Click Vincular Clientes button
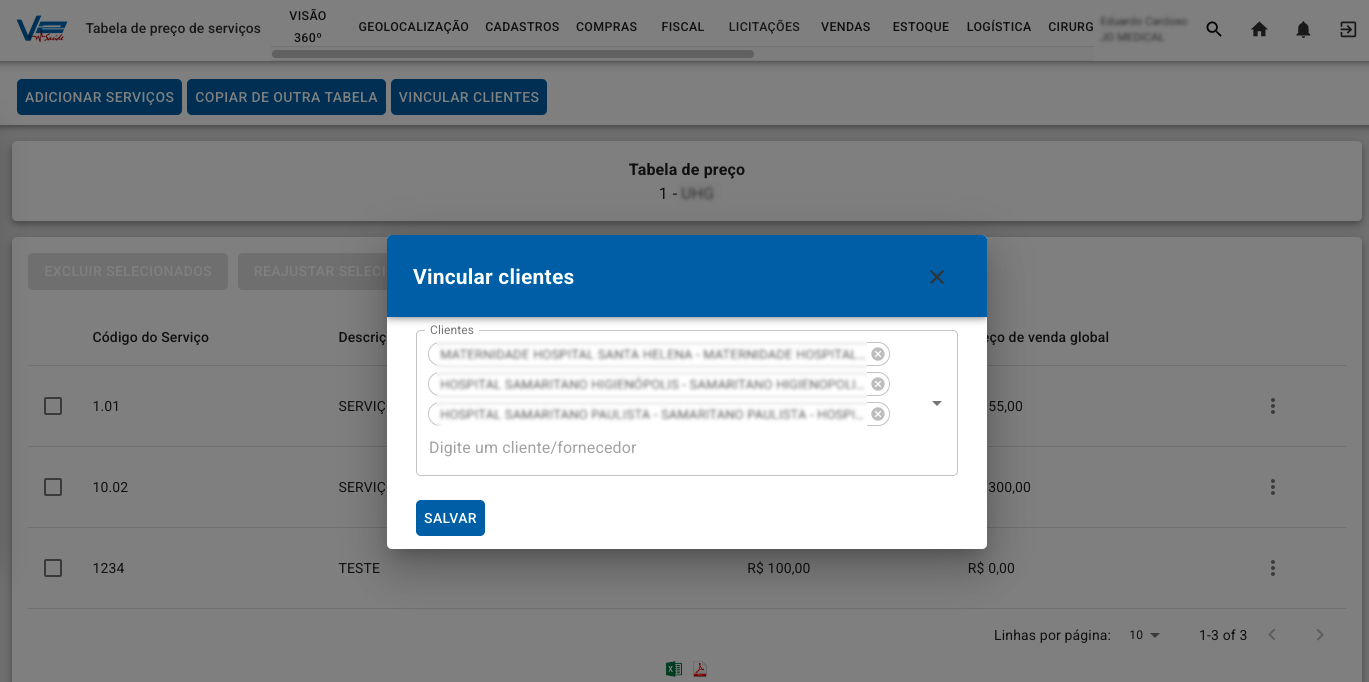 coord(469,97)
